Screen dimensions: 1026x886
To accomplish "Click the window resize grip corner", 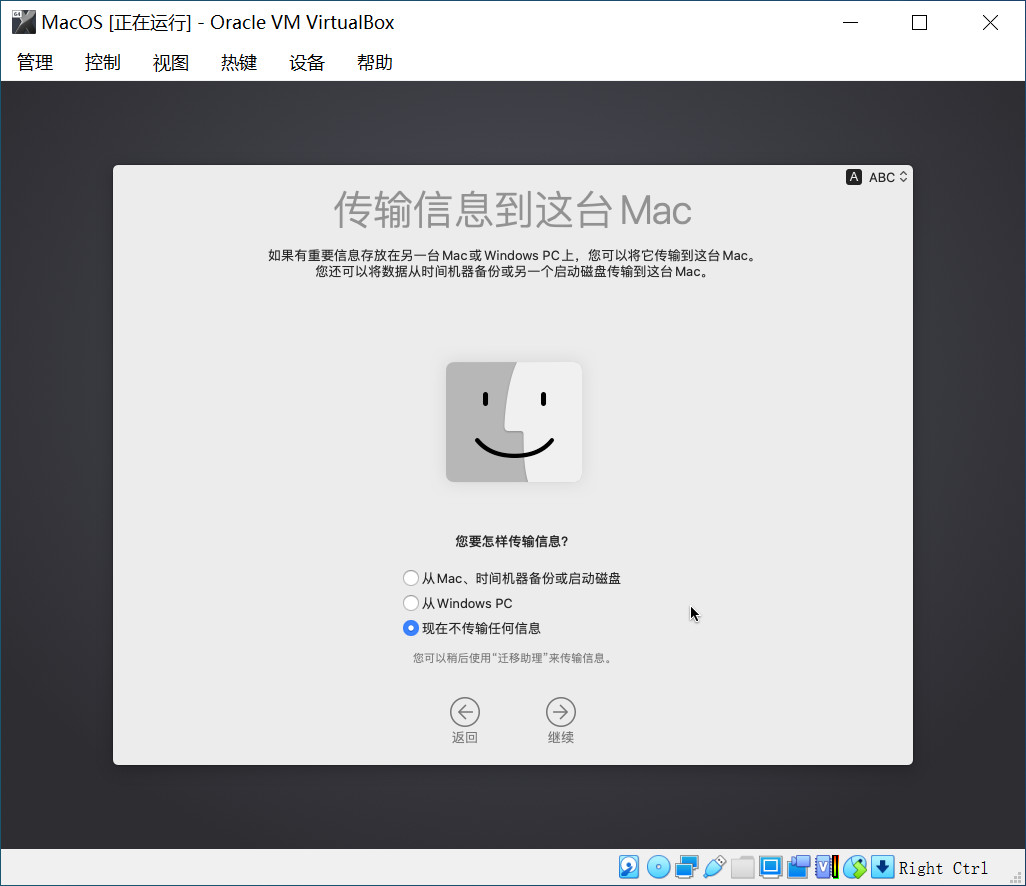I will pos(1016,876).
